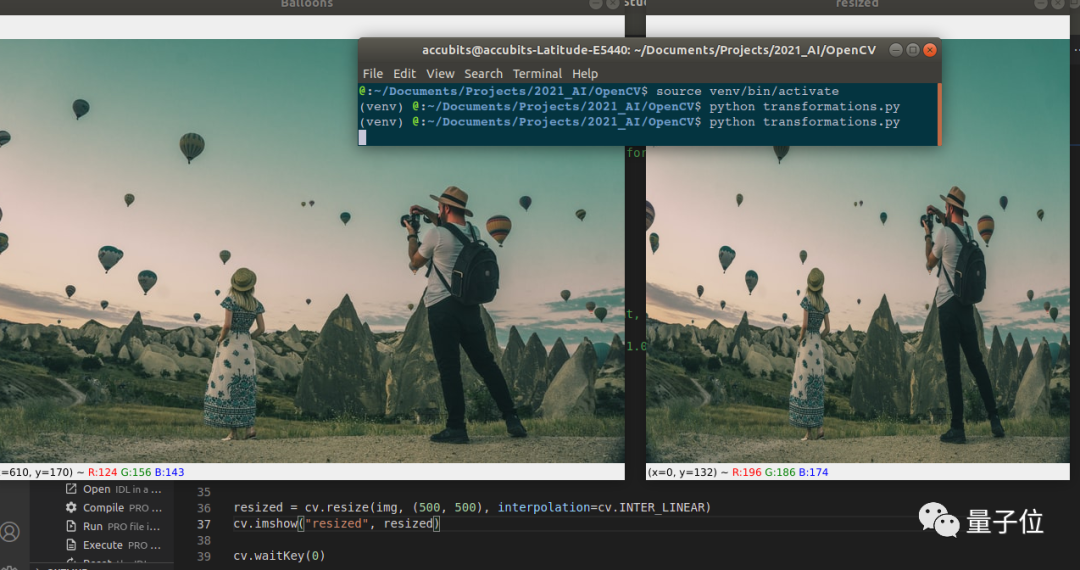This screenshot has height=570, width=1080.
Task: Click line number 35 in the editor
Action: coord(204,492)
